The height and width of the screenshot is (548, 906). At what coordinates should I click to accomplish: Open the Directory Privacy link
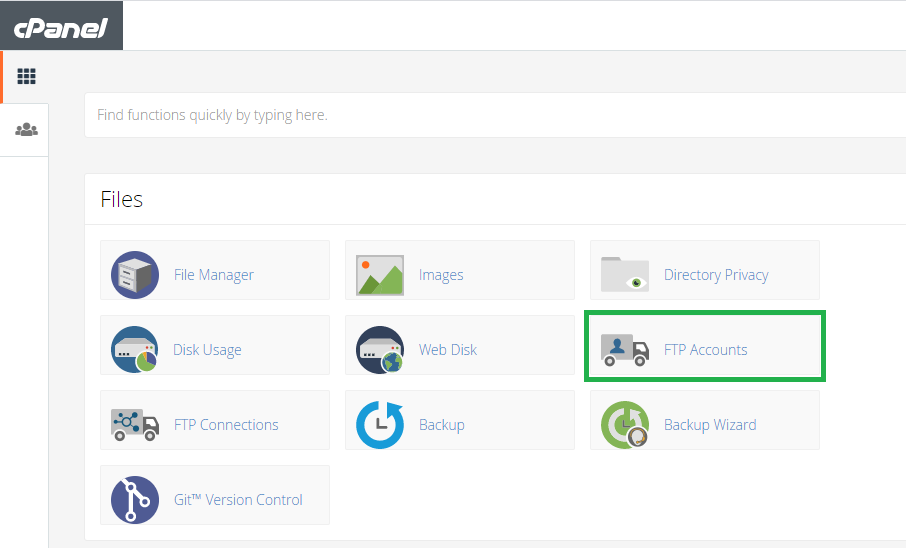pyautogui.click(x=716, y=275)
